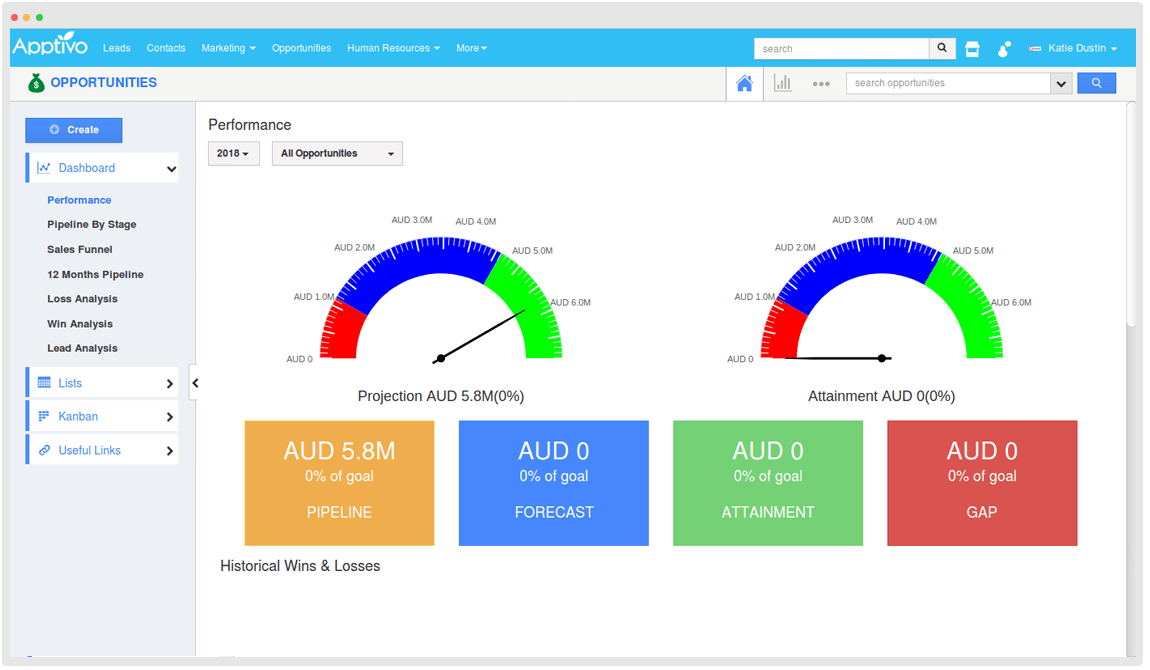The width and height of the screenshot is (1150, 670).
Task: Open the Win Analysis report
Action: pyautogui.click(x=79, y=323)
